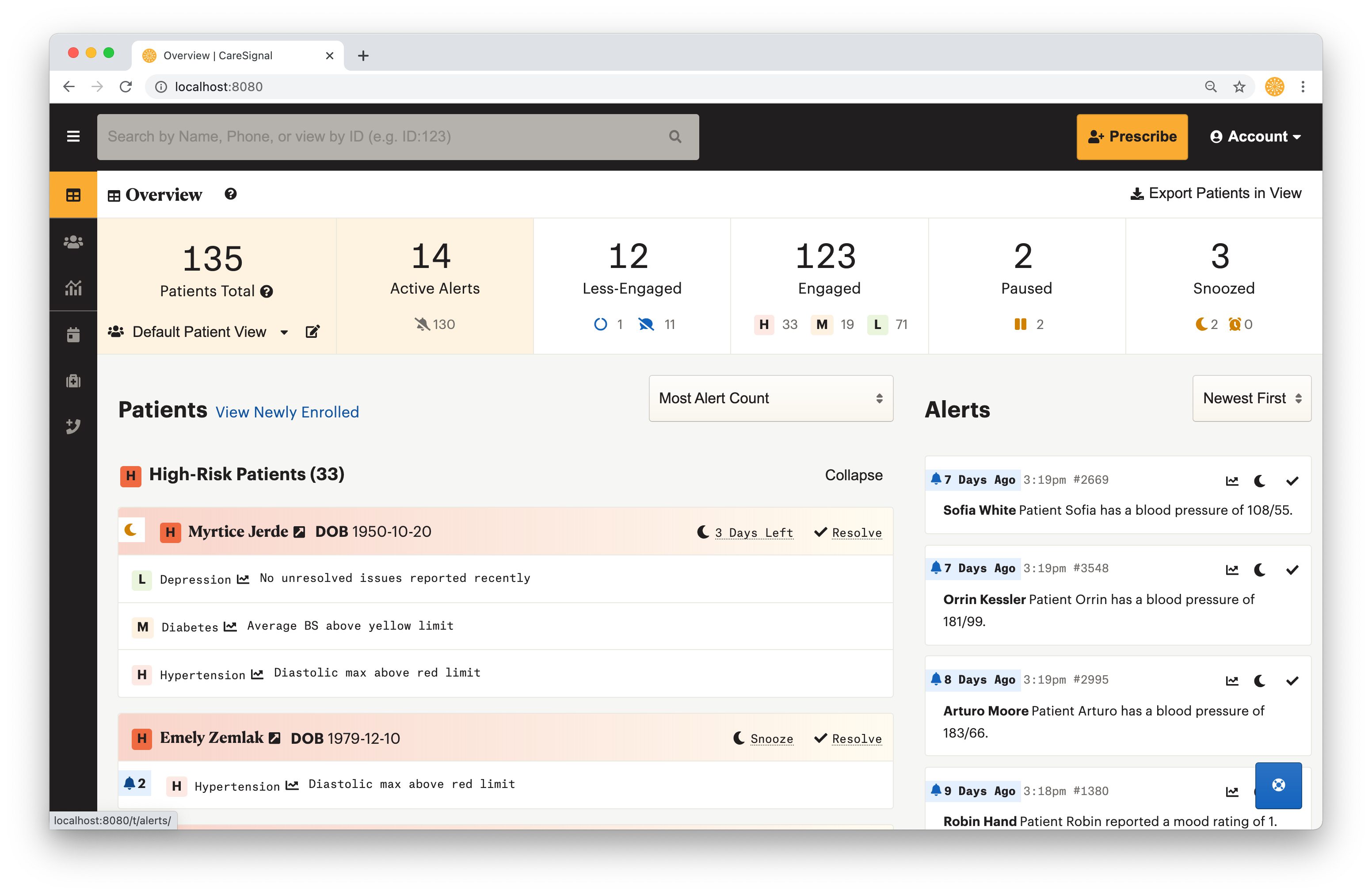Image resolution: width=1372 pixels, height=895 pixels.
Task: Resolve alert #3548 with checkmark icon
Action: point(1292,570)
